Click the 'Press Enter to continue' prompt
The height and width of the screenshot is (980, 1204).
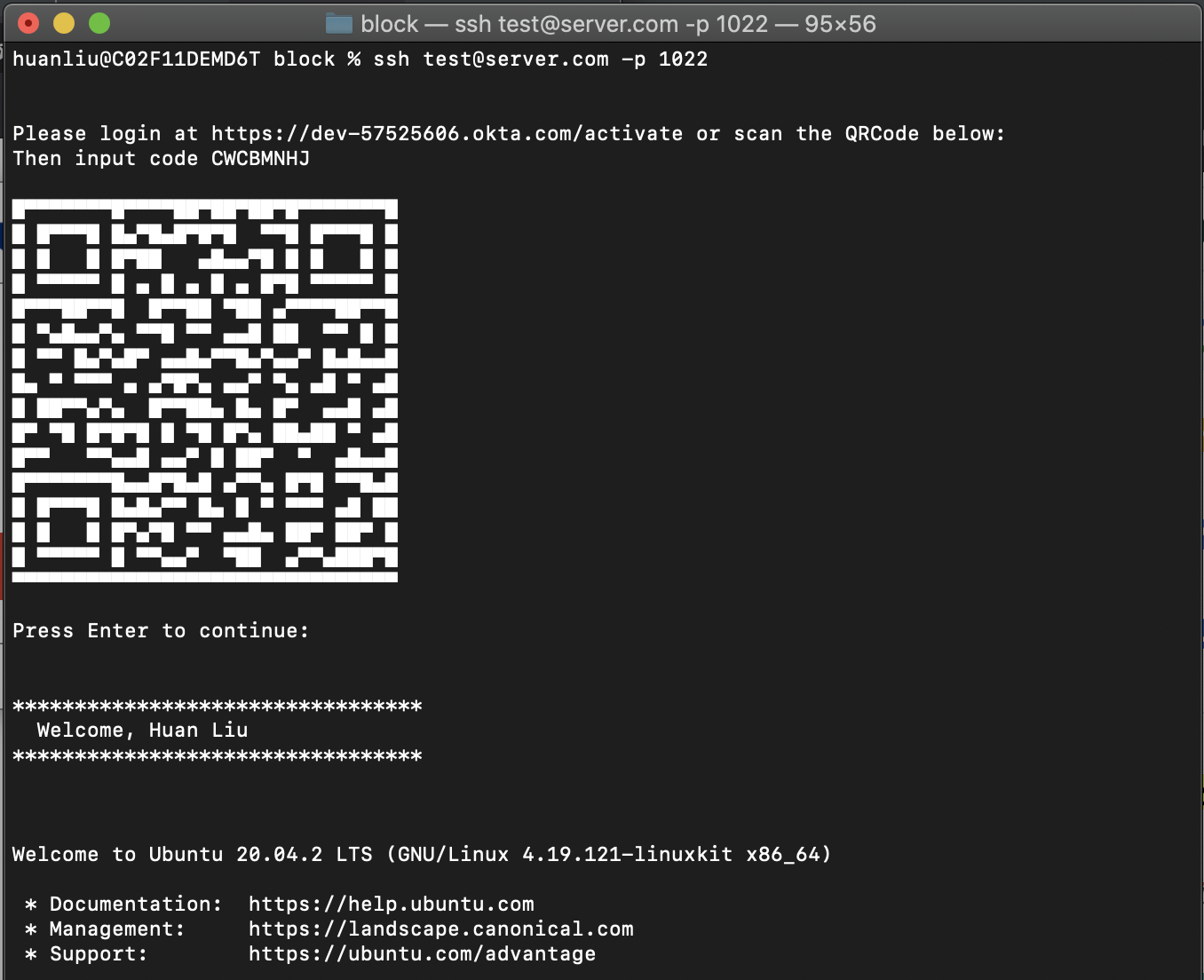161,631
